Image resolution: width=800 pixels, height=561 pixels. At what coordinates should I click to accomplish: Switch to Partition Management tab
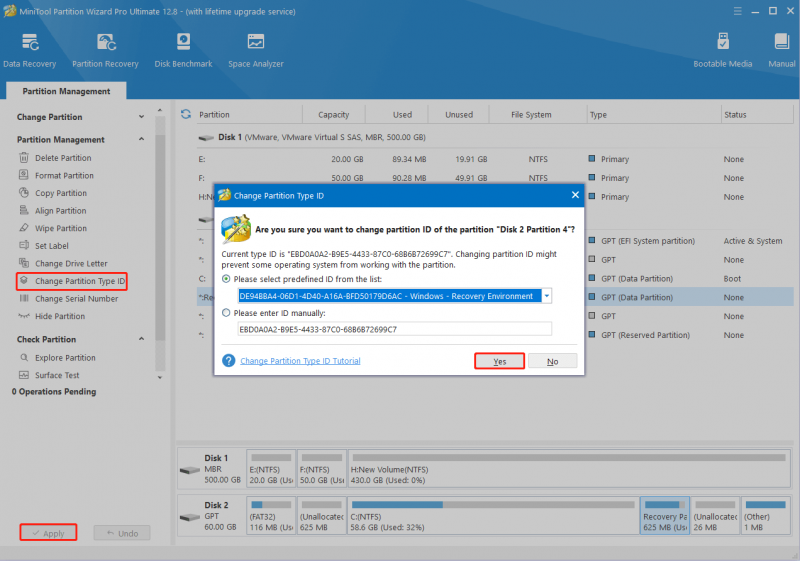[x=66, y=91]
